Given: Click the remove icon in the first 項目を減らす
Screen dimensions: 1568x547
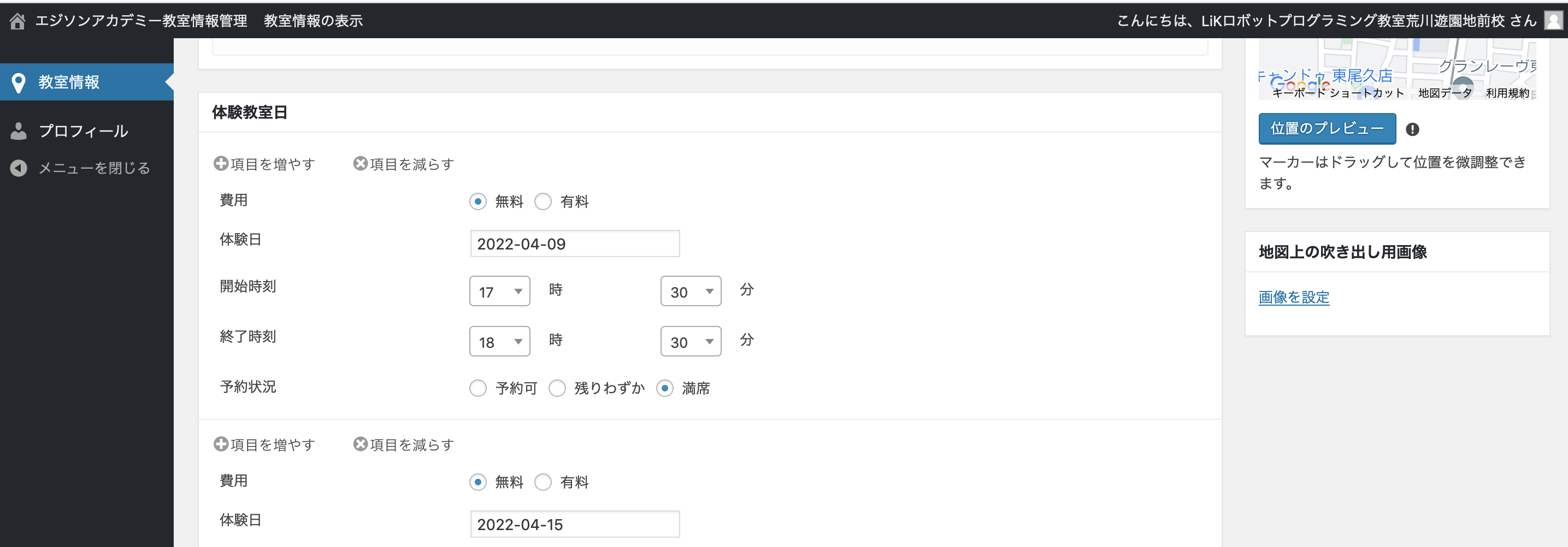Looking at the screenshot, I should point(361,163).
